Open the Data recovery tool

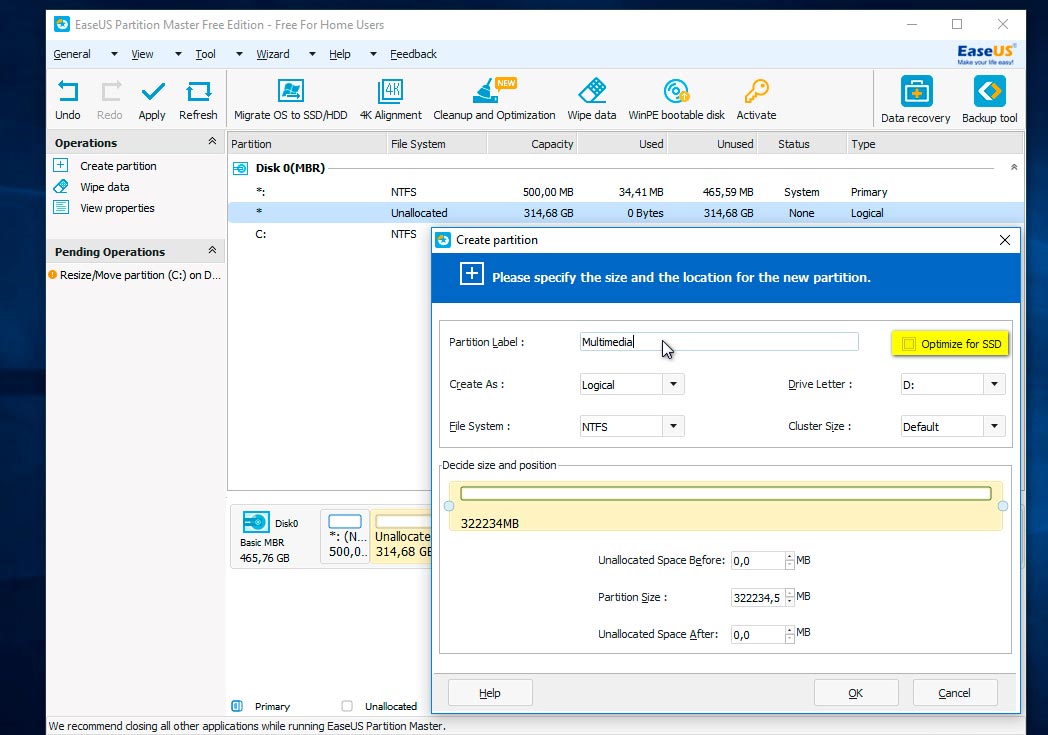pyautogui.click(x=916, y=92)
